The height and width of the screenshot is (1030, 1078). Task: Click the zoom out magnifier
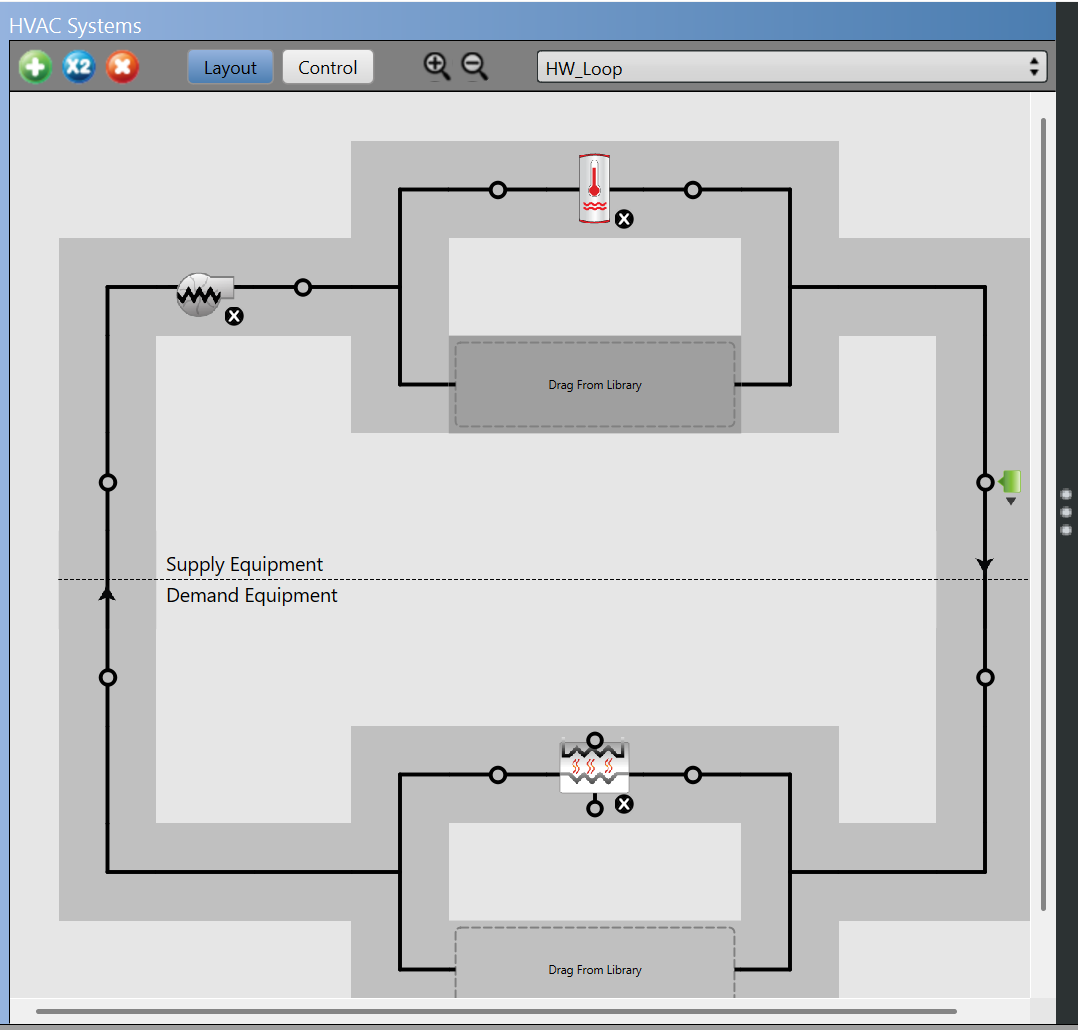tap(474, 67)
